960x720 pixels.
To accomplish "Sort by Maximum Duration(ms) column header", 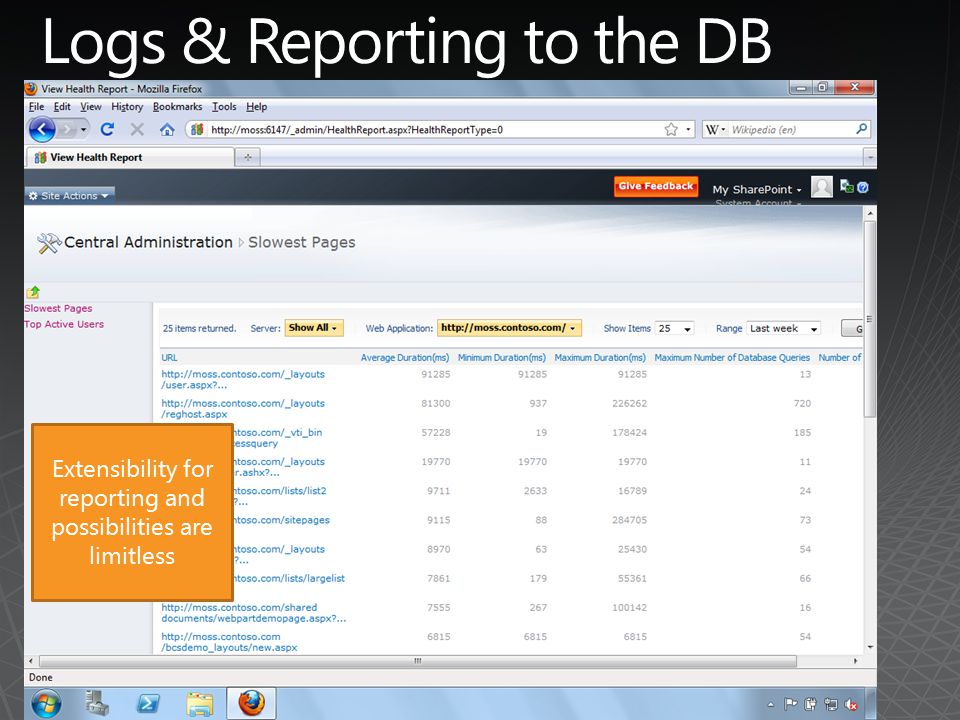I will click(x=600, y=358).
